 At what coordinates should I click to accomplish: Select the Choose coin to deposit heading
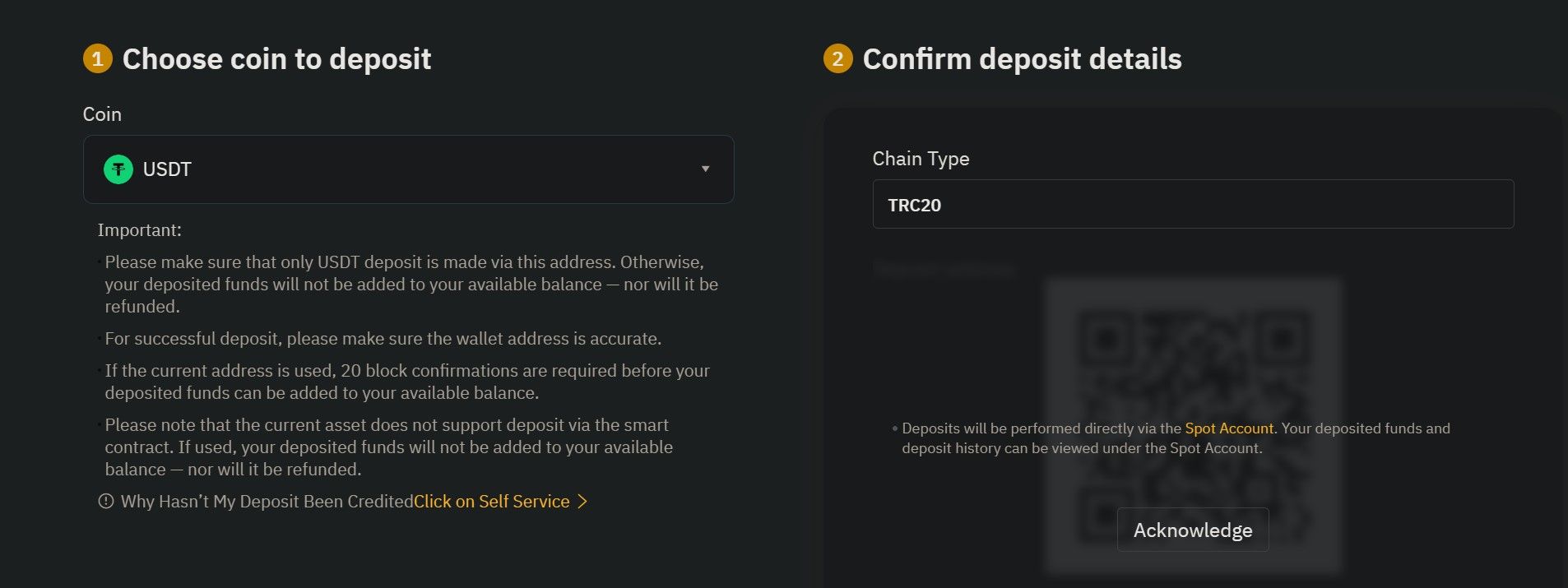(x=276, y=58)
